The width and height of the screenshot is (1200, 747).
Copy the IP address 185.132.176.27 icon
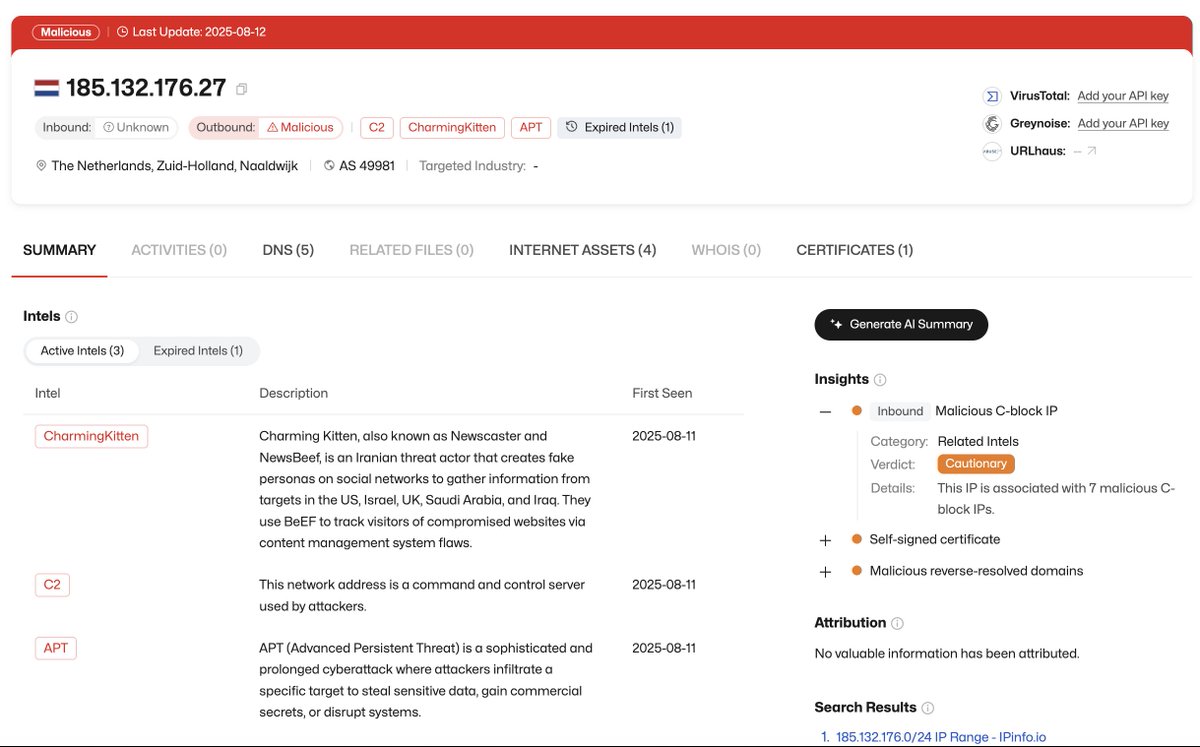tap(241, 89)
